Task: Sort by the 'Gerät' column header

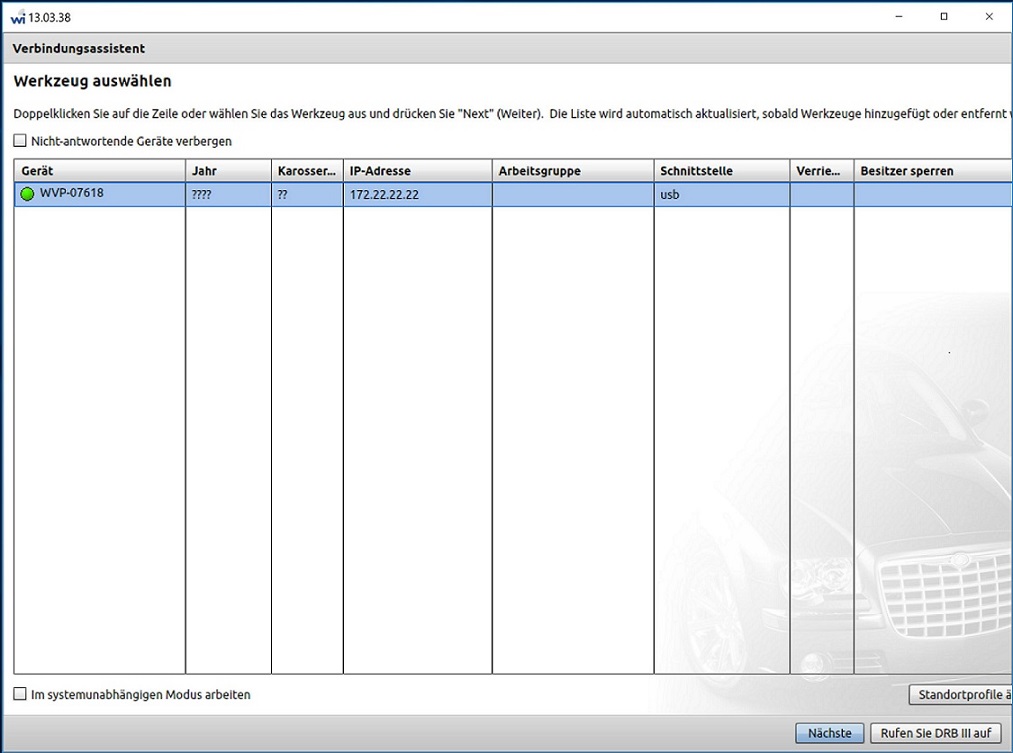Action: click(99, 171)
